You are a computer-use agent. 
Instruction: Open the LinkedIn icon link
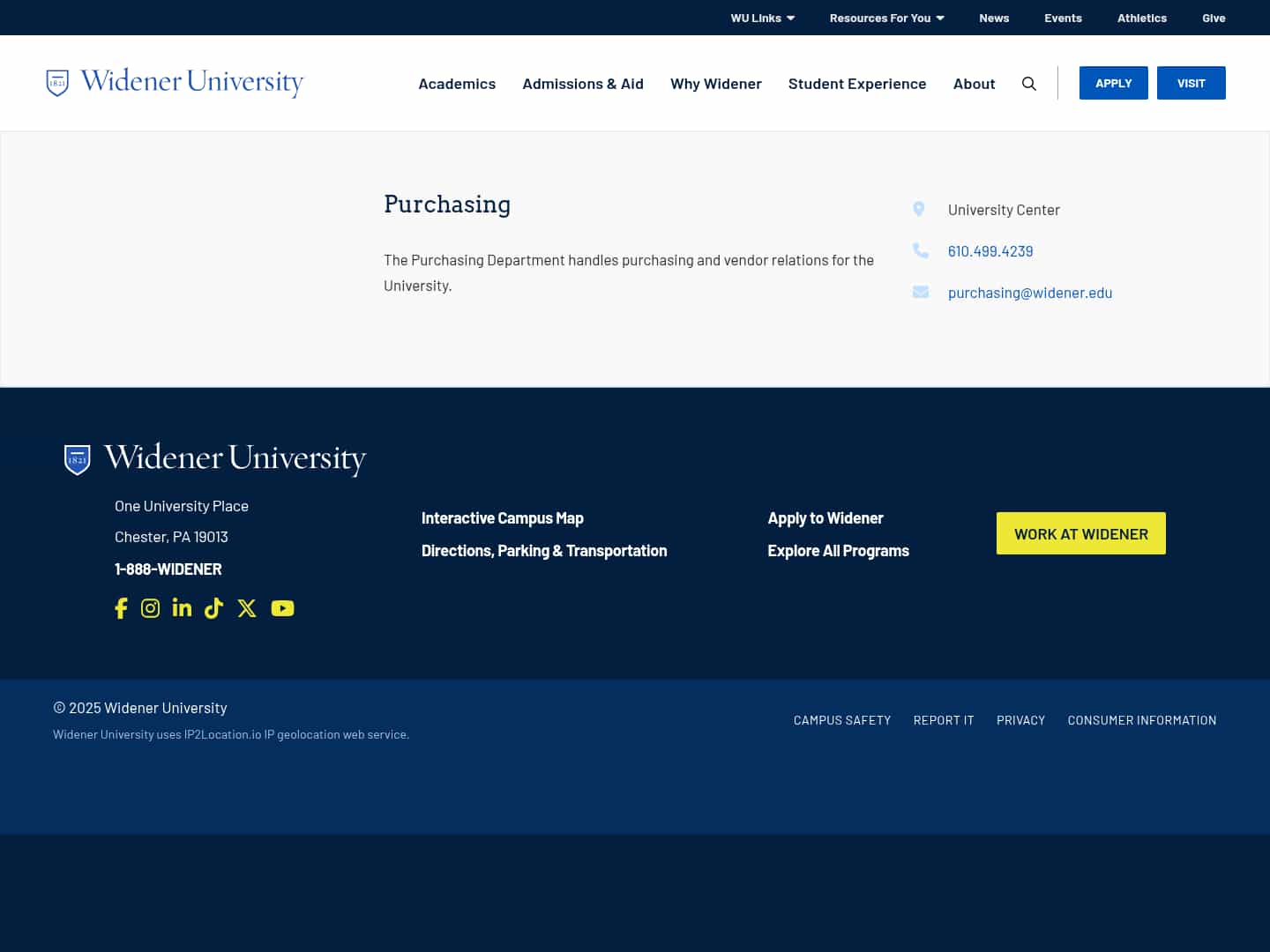pyautogui.click(x=182, y=608)
